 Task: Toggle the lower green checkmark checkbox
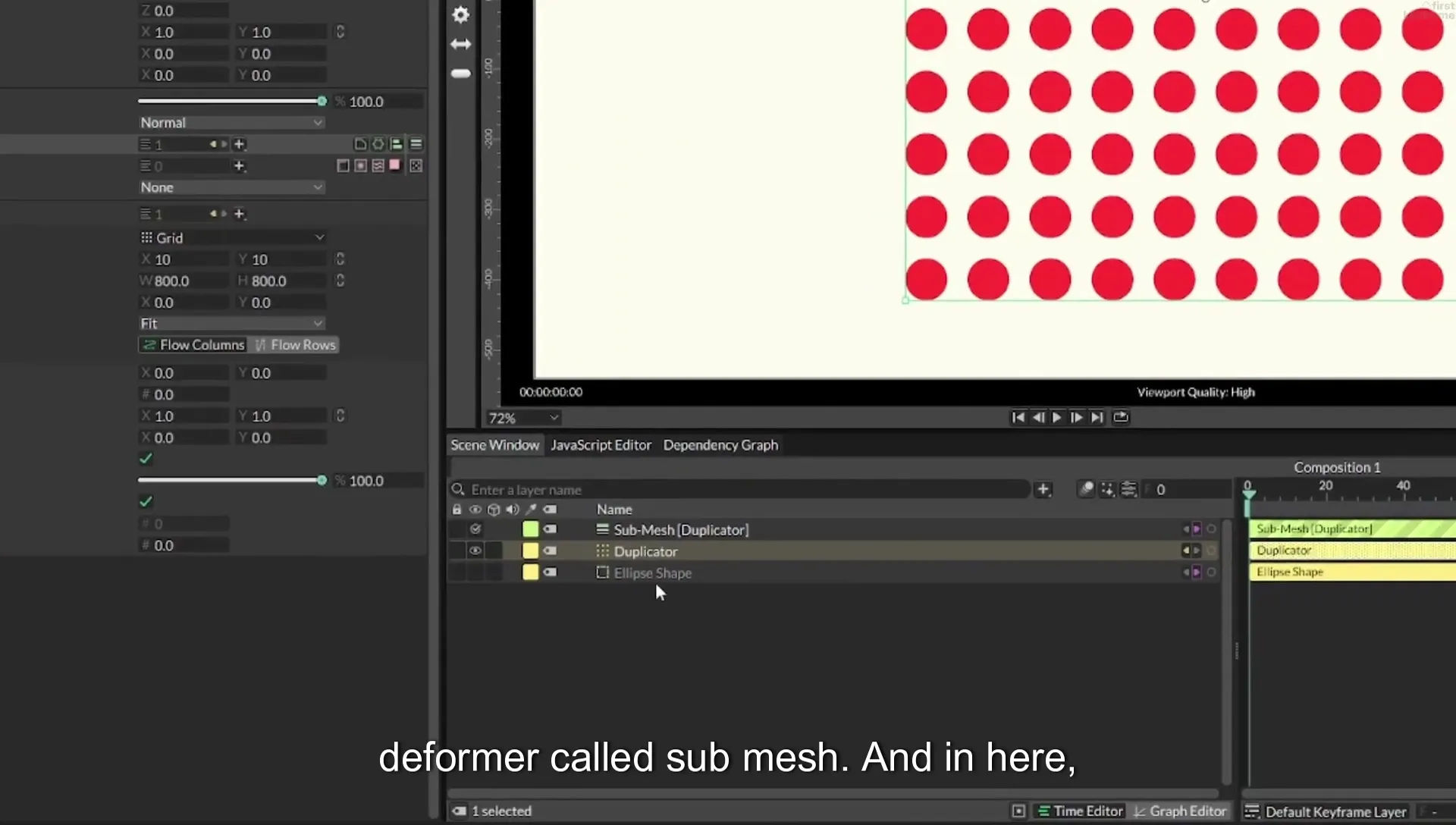point(146,501)
